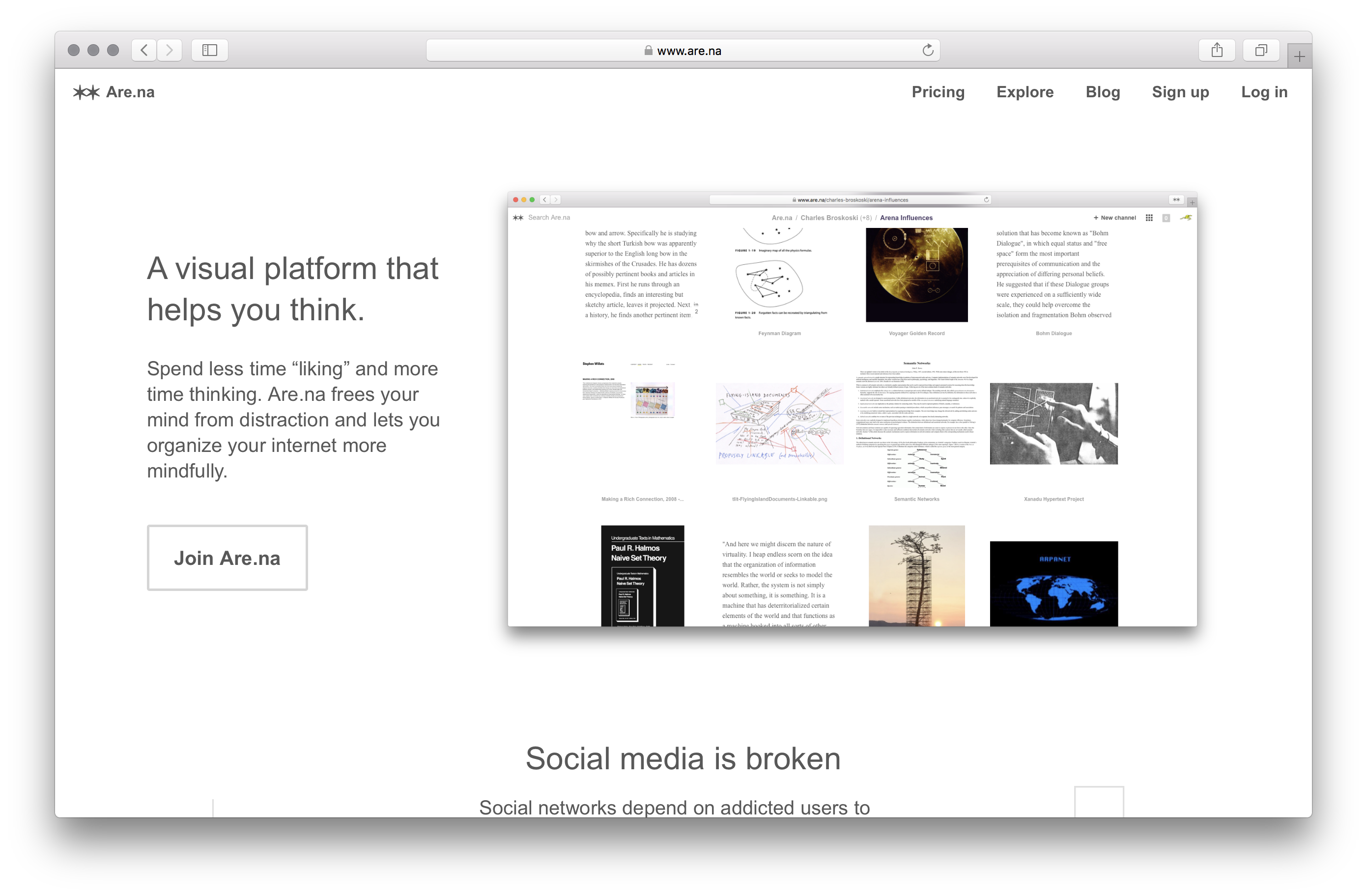Click New channel in the preview
Image resolution: width=1367 pixels, height=896 pixels.
[x=1114, y=218]
